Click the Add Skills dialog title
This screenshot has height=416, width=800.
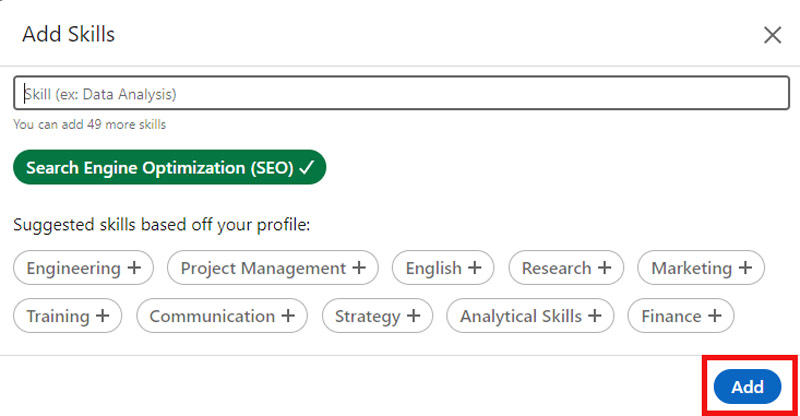68,35
